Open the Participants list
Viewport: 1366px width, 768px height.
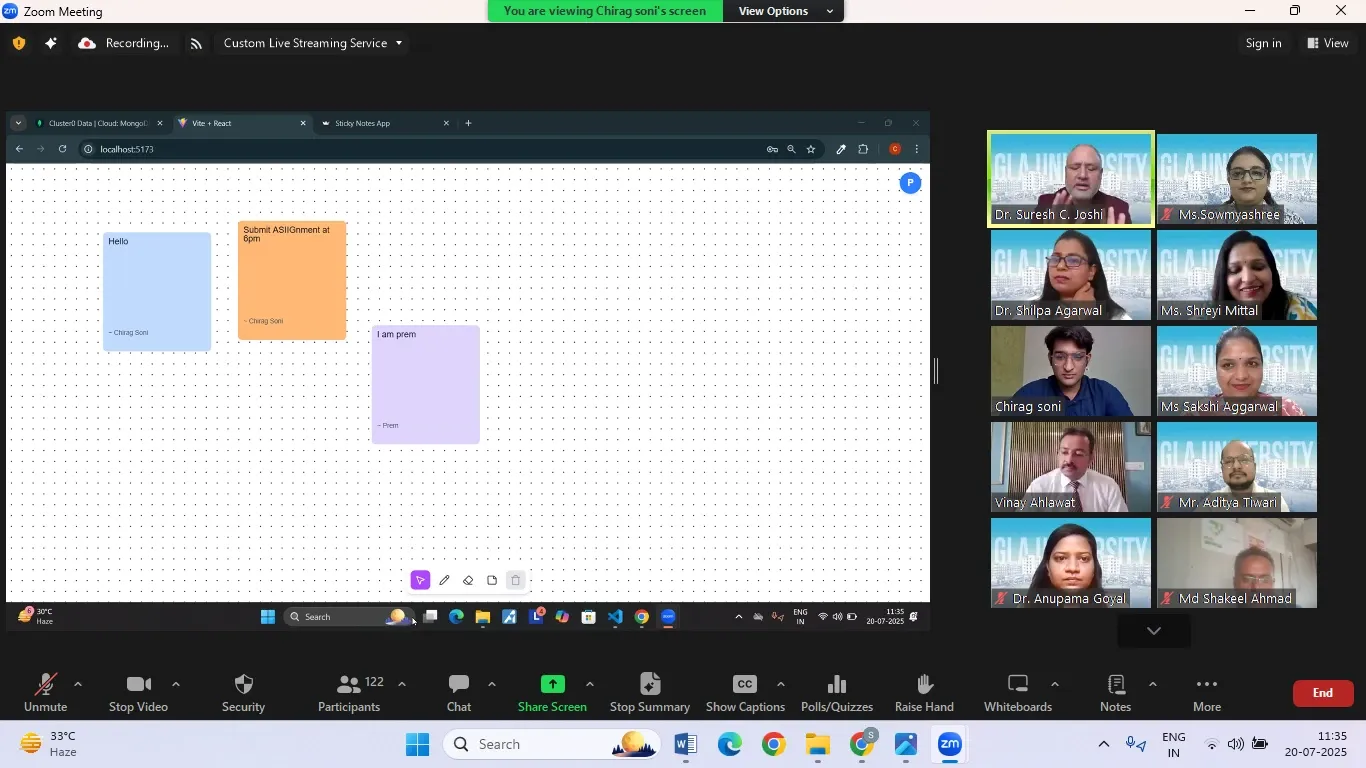349,685
